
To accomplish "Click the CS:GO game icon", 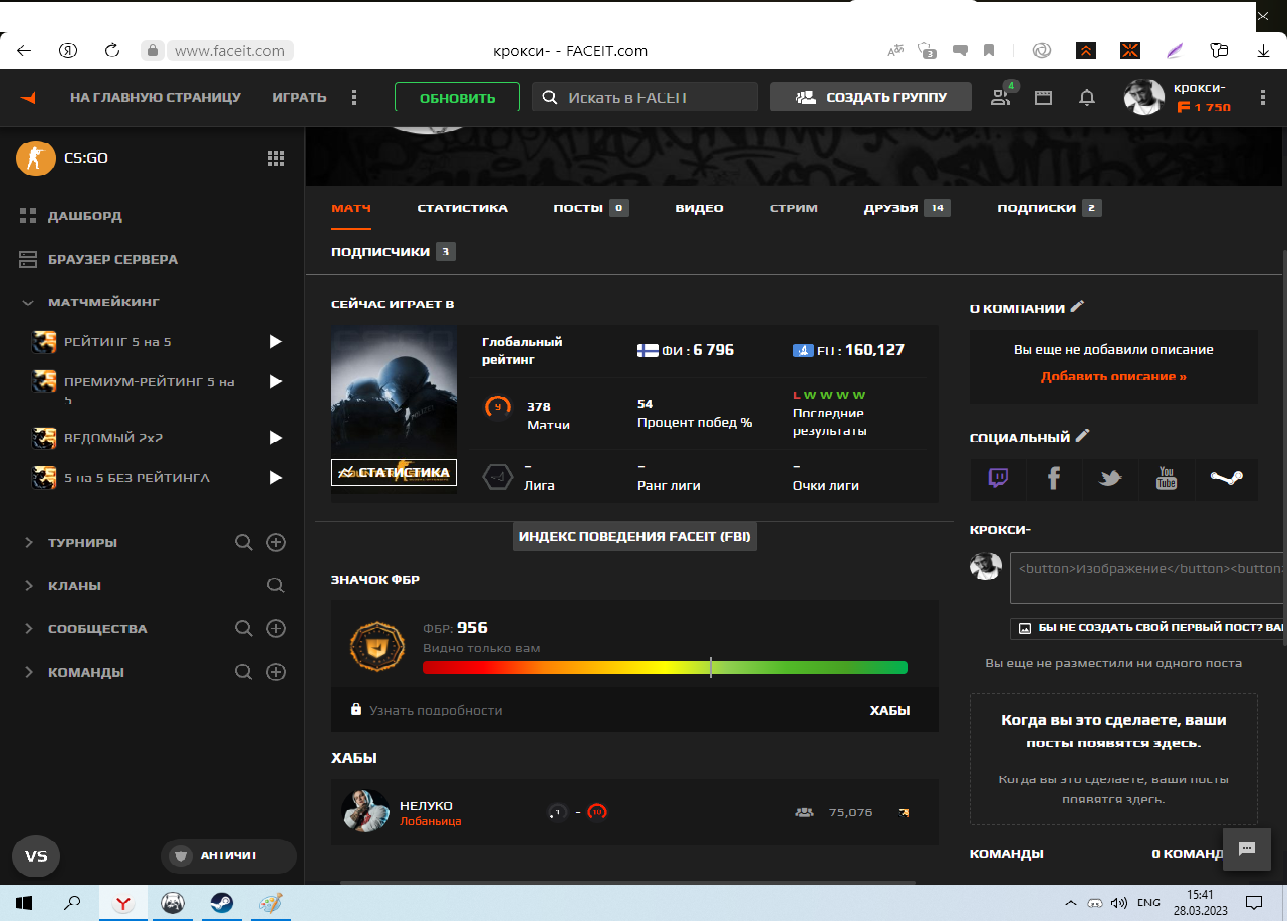I will tap(36, 158).
